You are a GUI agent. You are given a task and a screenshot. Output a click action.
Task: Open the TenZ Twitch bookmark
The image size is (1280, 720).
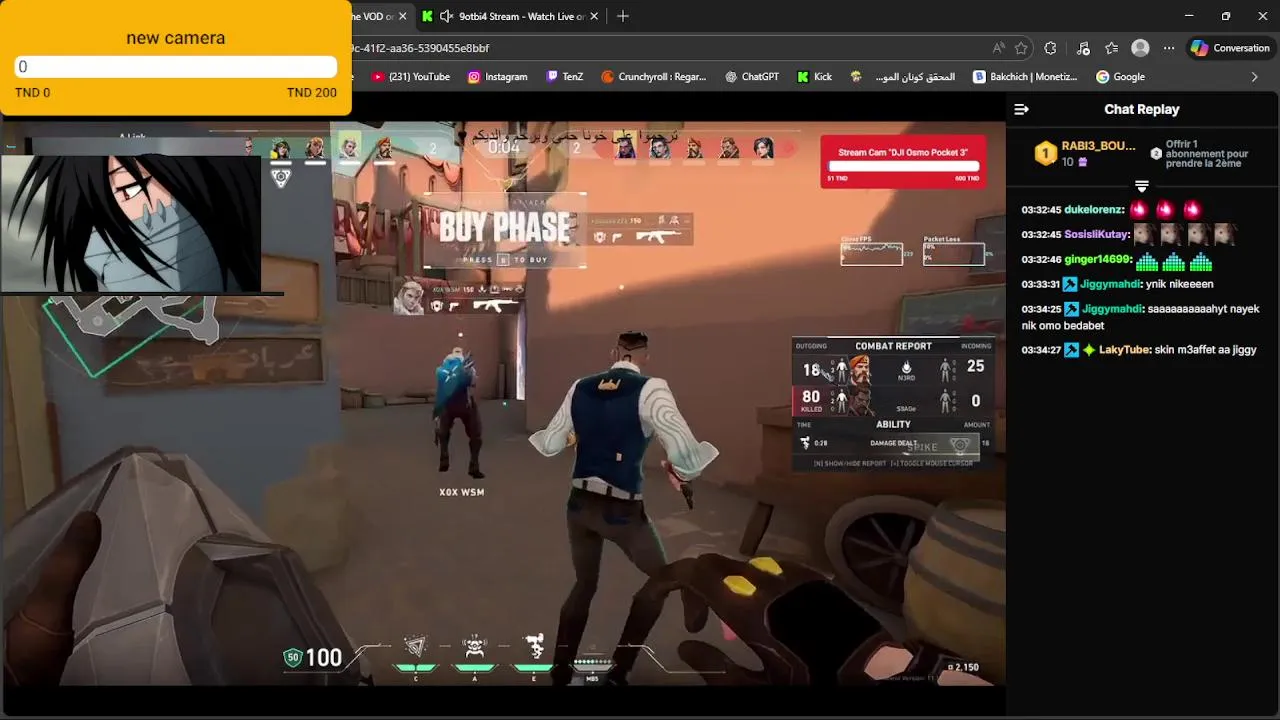coord(564,77)
